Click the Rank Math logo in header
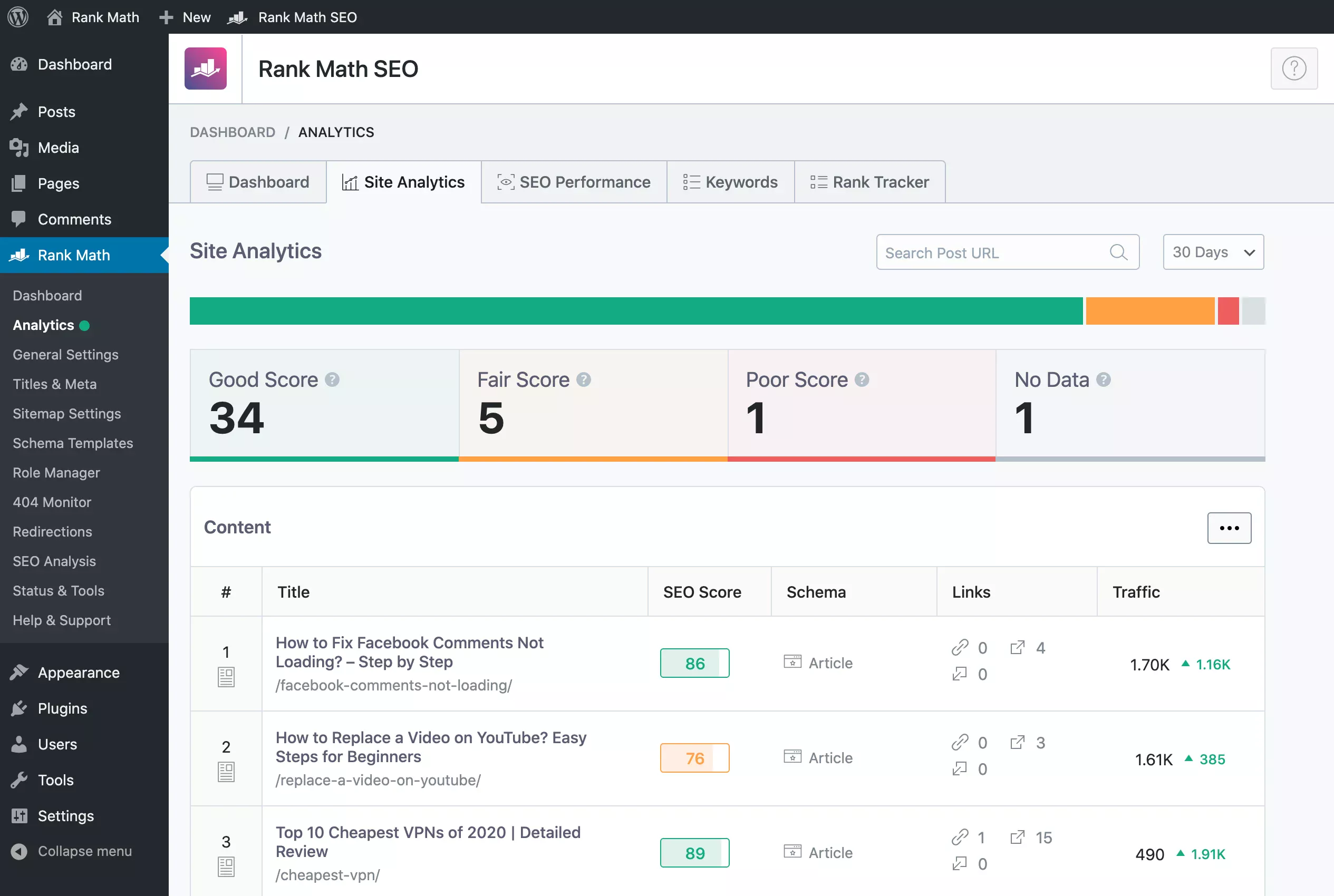Image resolution: width=1334 pixels, height=896 pixels. coord(206,69)
